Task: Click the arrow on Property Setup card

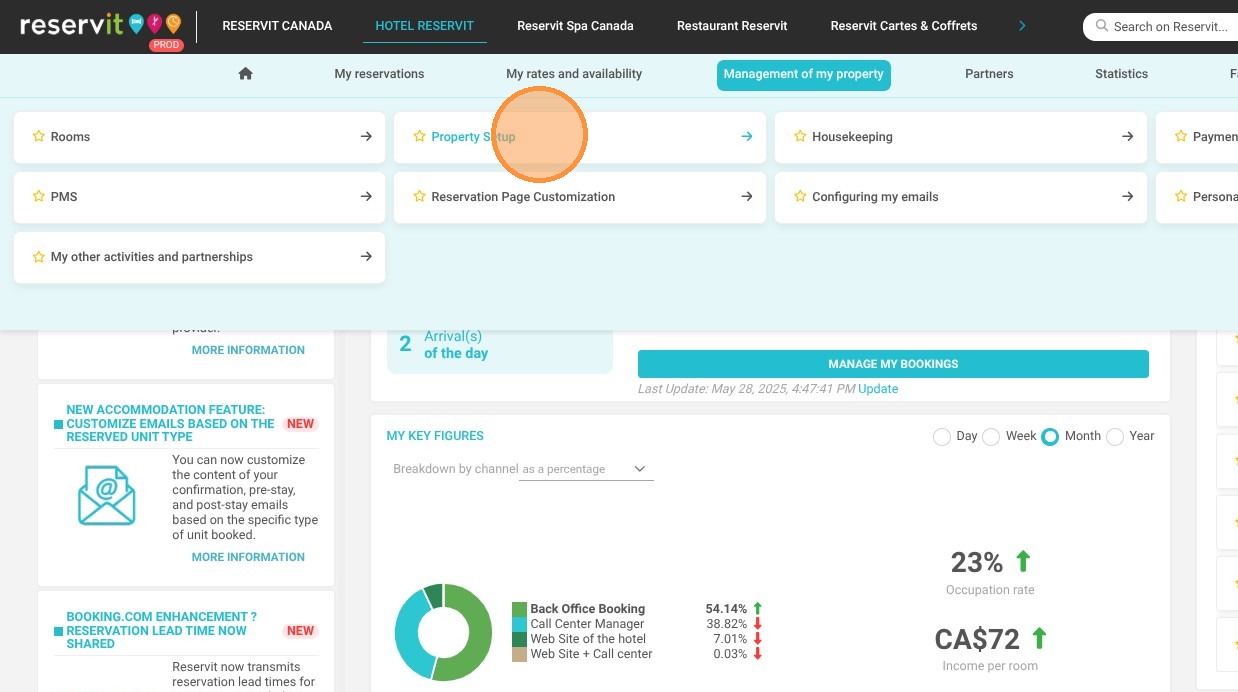Action: point(747,137)
